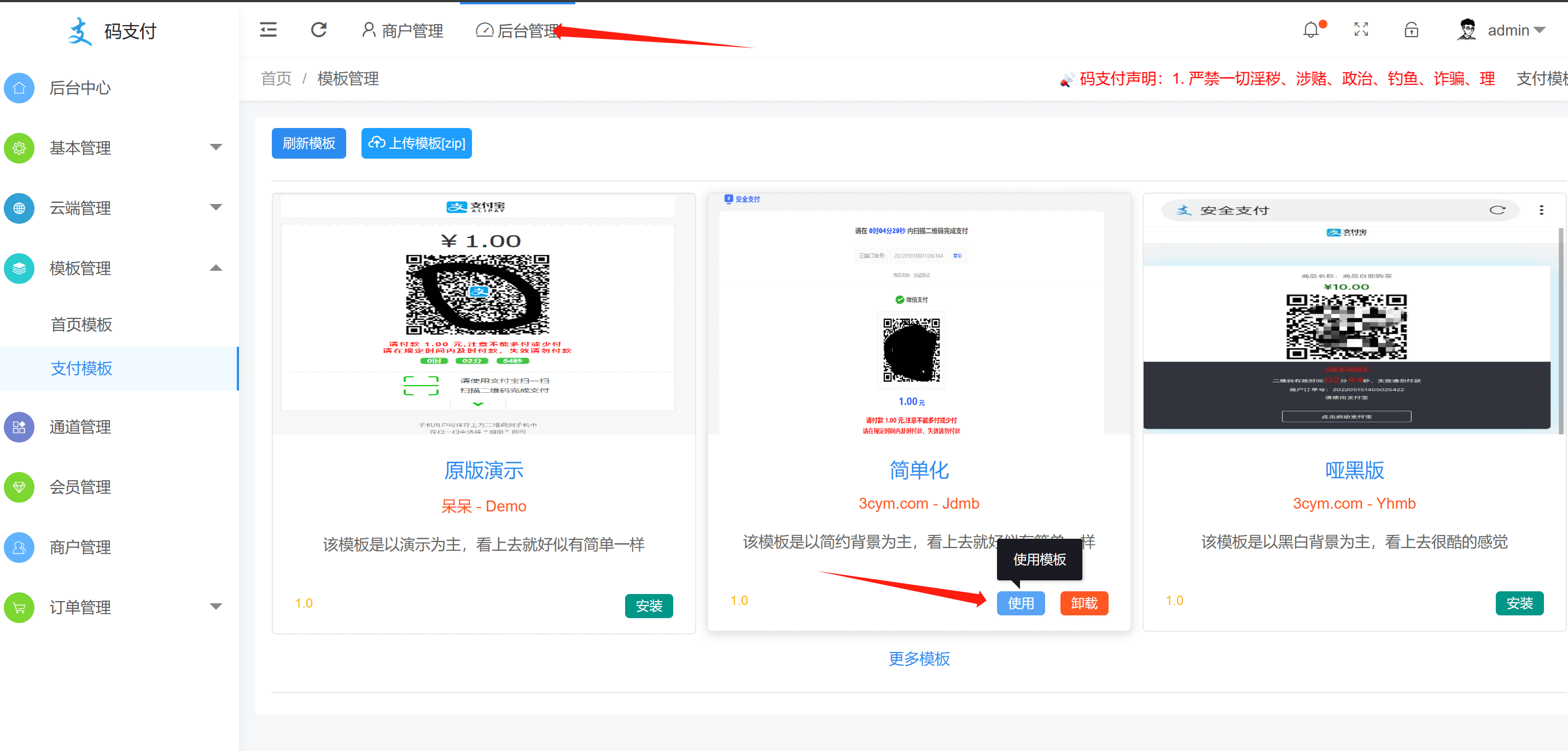1568x751 pixels.
Task: Click the 订单管理 cart icon
Action: 20,607
